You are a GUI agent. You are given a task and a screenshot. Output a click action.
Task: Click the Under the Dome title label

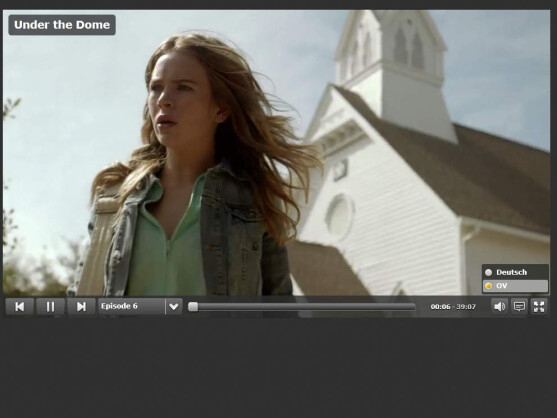click(x=62, y=25)
